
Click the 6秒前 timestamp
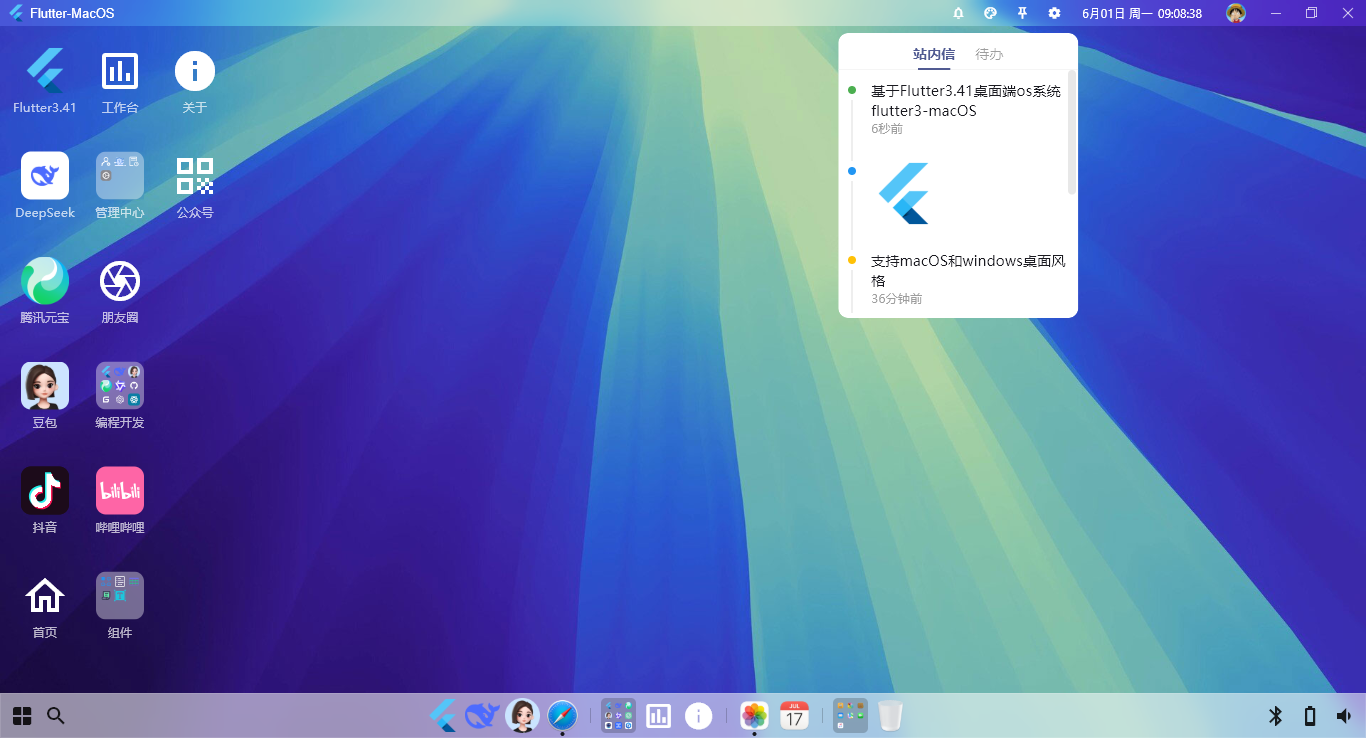click(887, 129)
